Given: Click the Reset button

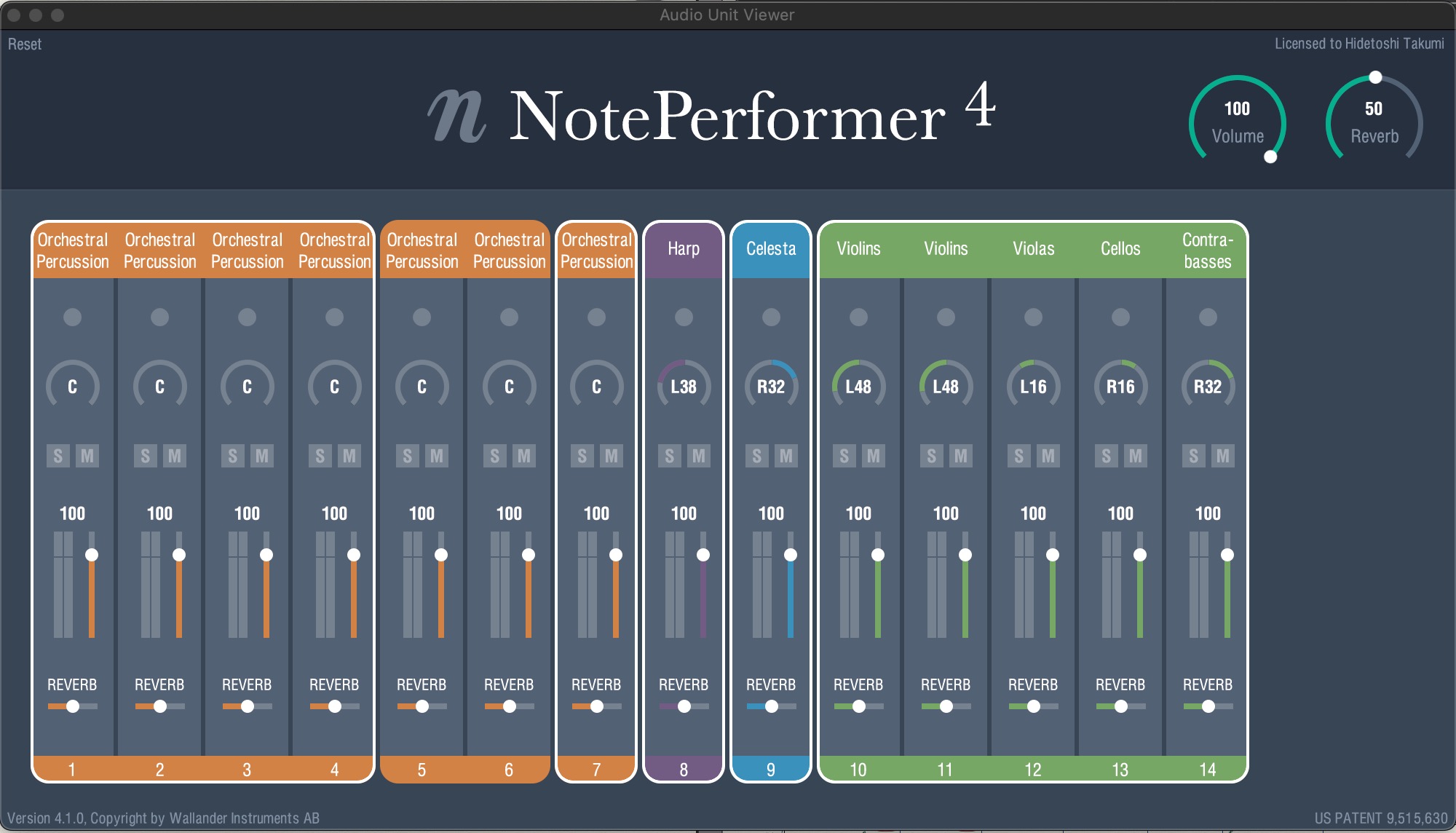Looking at the screenshot, I should coord(25,44).
